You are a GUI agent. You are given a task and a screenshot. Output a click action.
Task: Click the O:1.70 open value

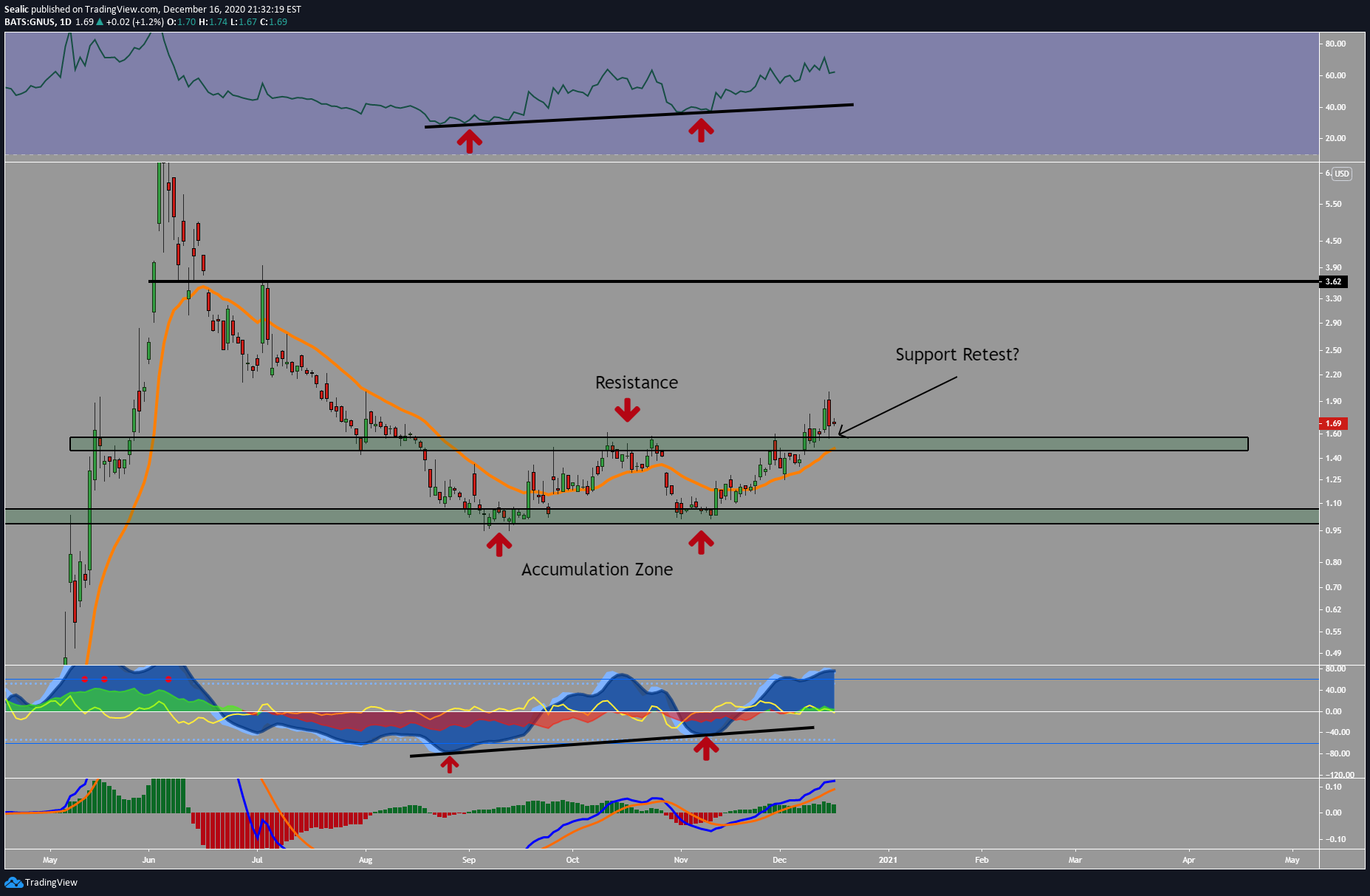coord(182,21)
